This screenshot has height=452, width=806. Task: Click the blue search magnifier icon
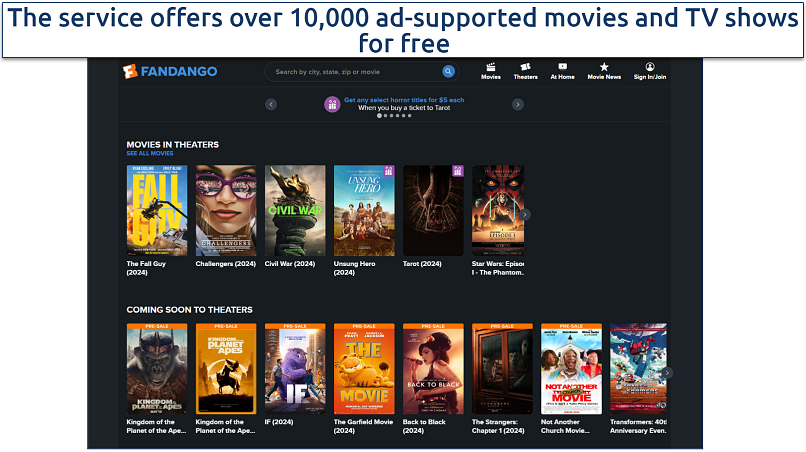click(448, 71)
